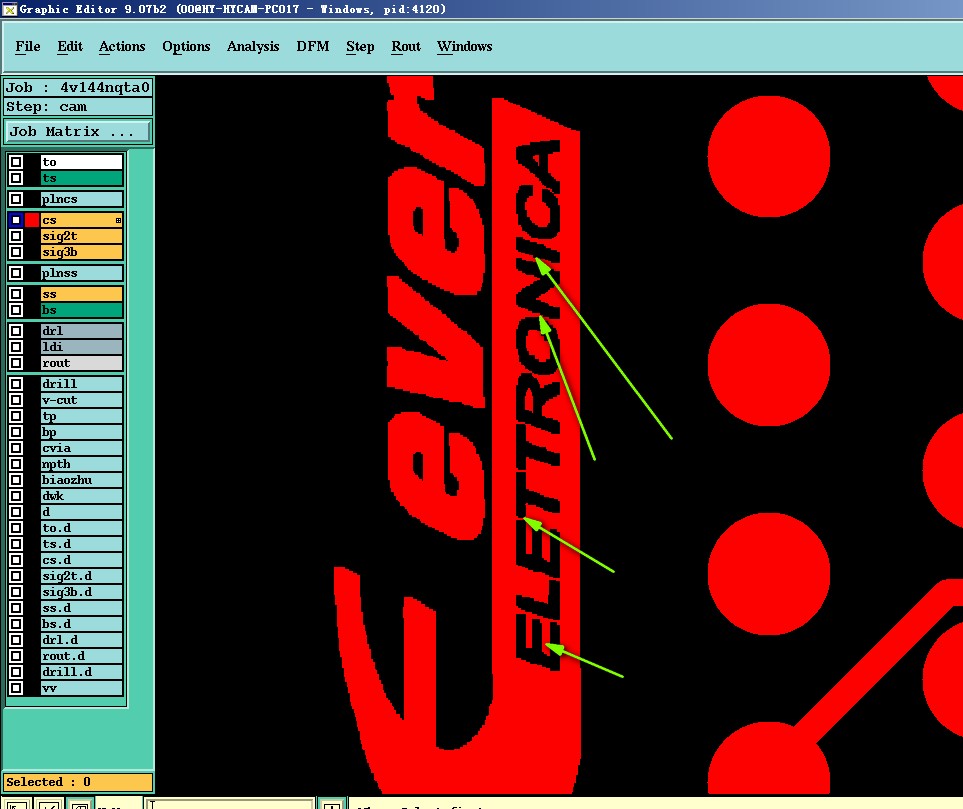Open the Analysis menu

[252, 47]
